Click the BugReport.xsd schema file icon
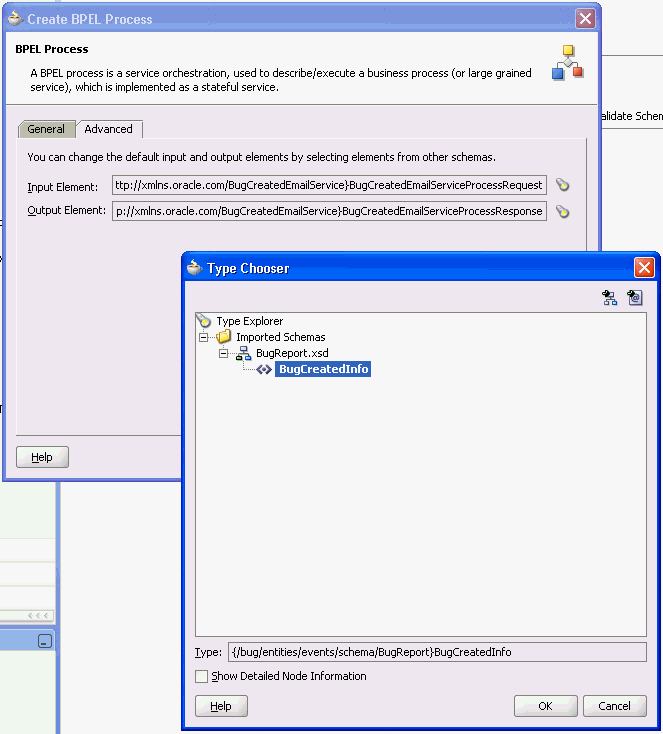This screenshot has height=734, width=663. (243, 353)
